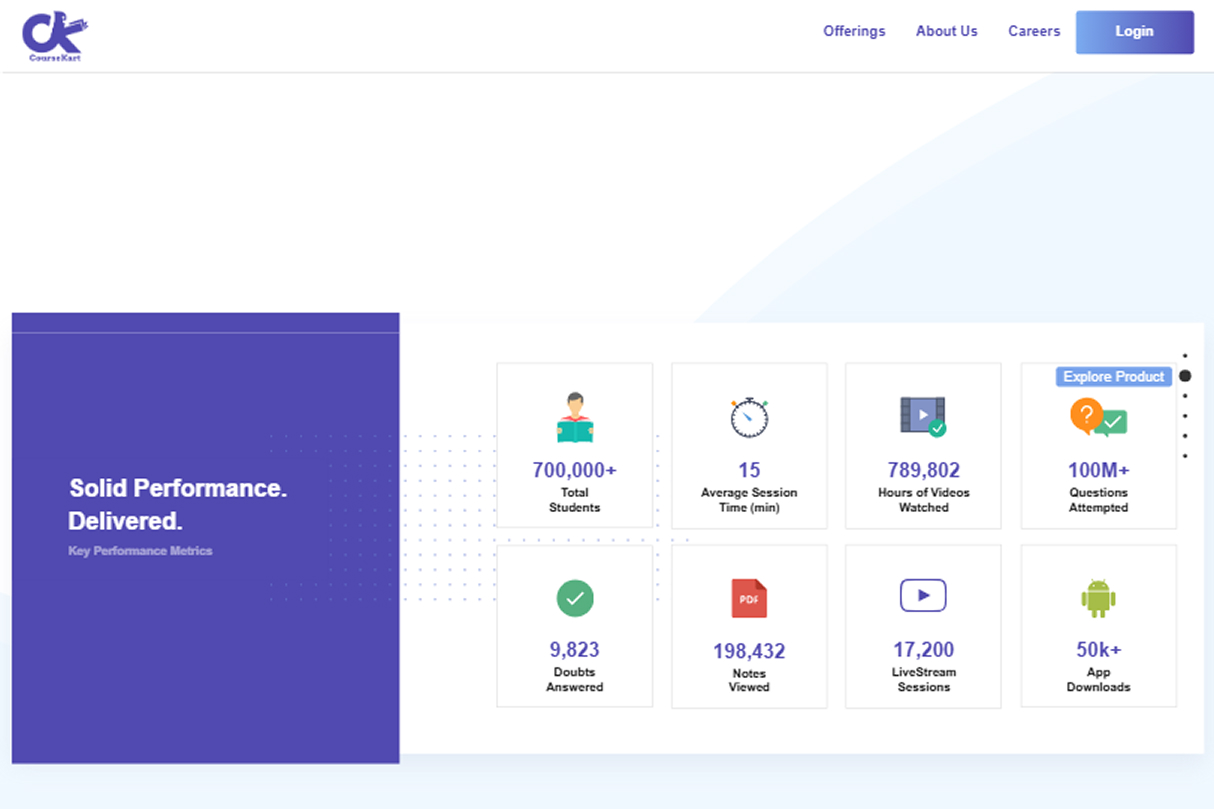The width and height of the screenshot is (1214, 810).
Task: Click the "Solid Performance. Delivered." heading
Action: point(178,505)
